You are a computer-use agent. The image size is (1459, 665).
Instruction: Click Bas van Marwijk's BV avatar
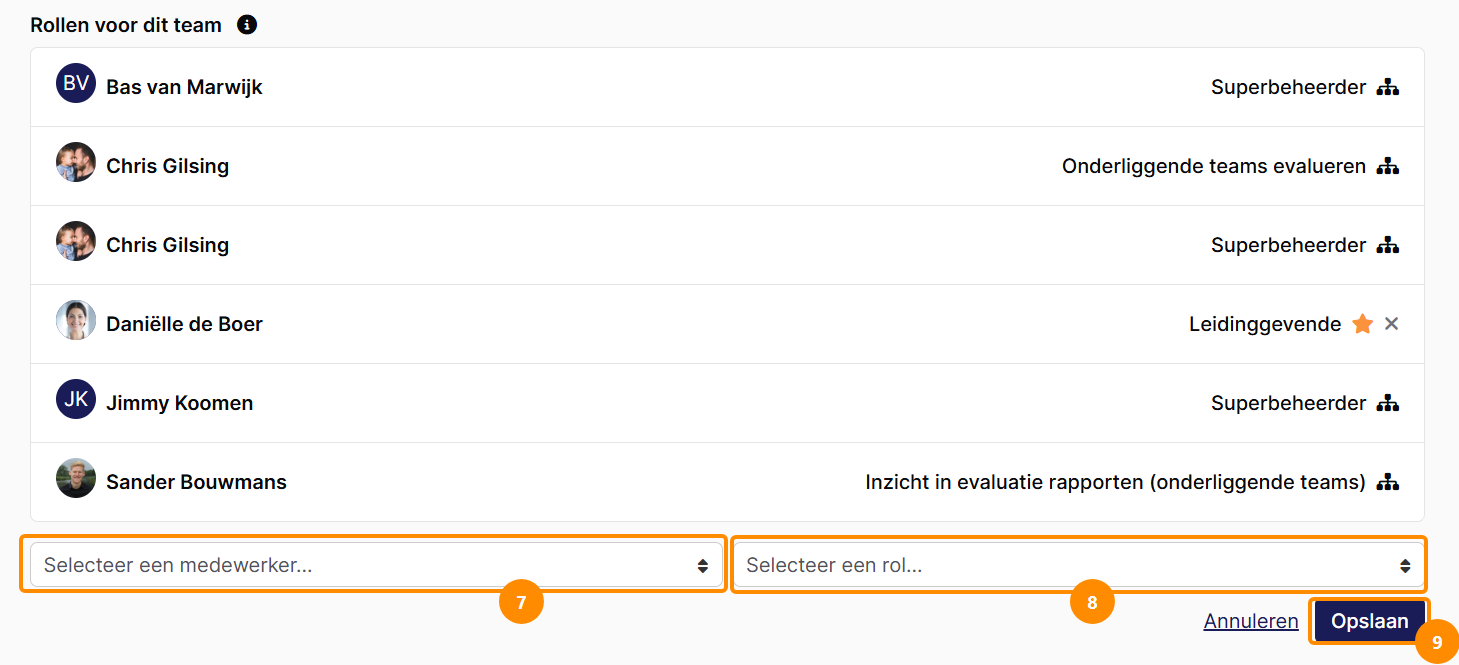click(76, 83)
